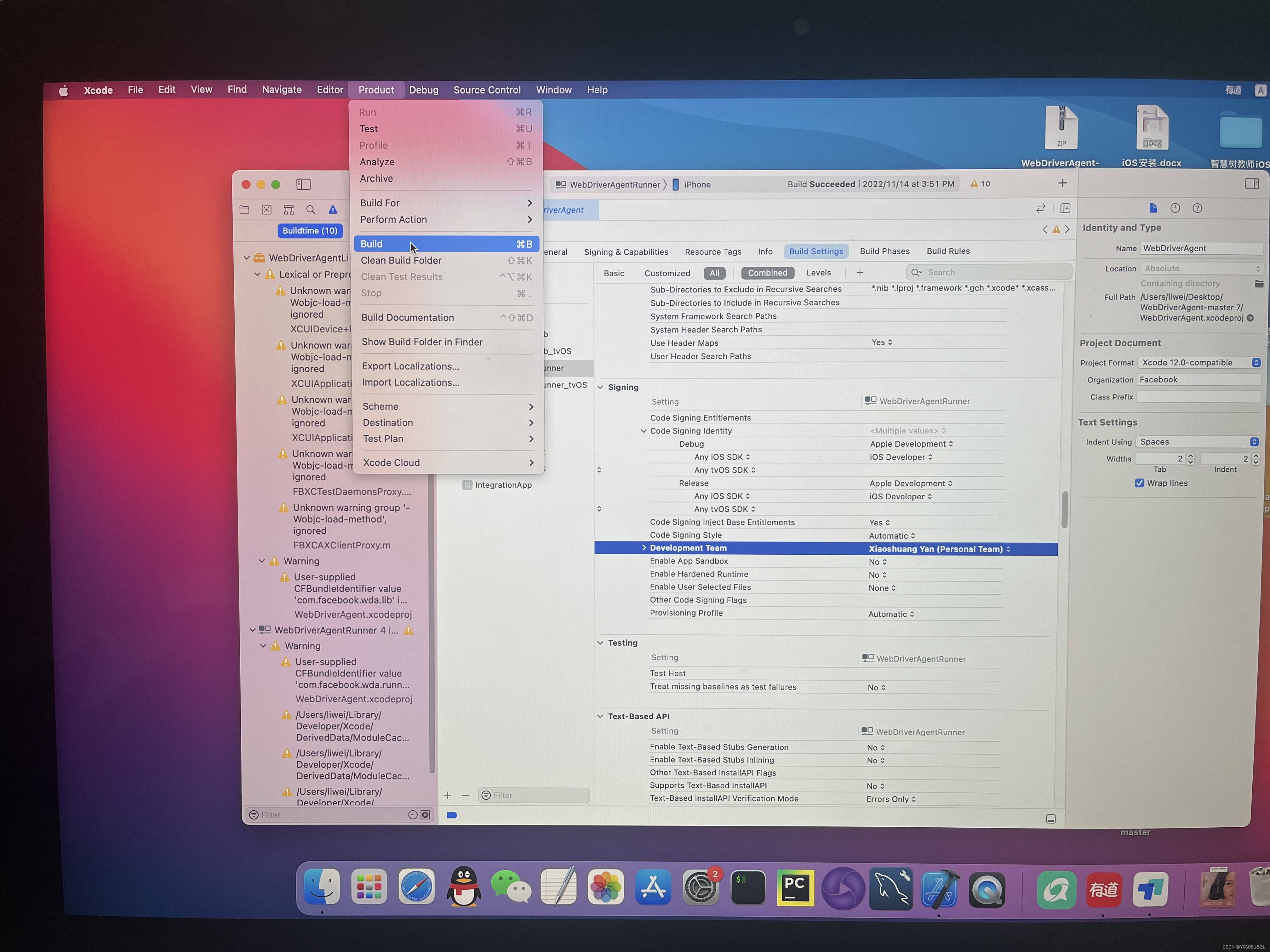
Task: Uncheck the Wrap lines checkbox
Action: click(x=1140, y=483)
